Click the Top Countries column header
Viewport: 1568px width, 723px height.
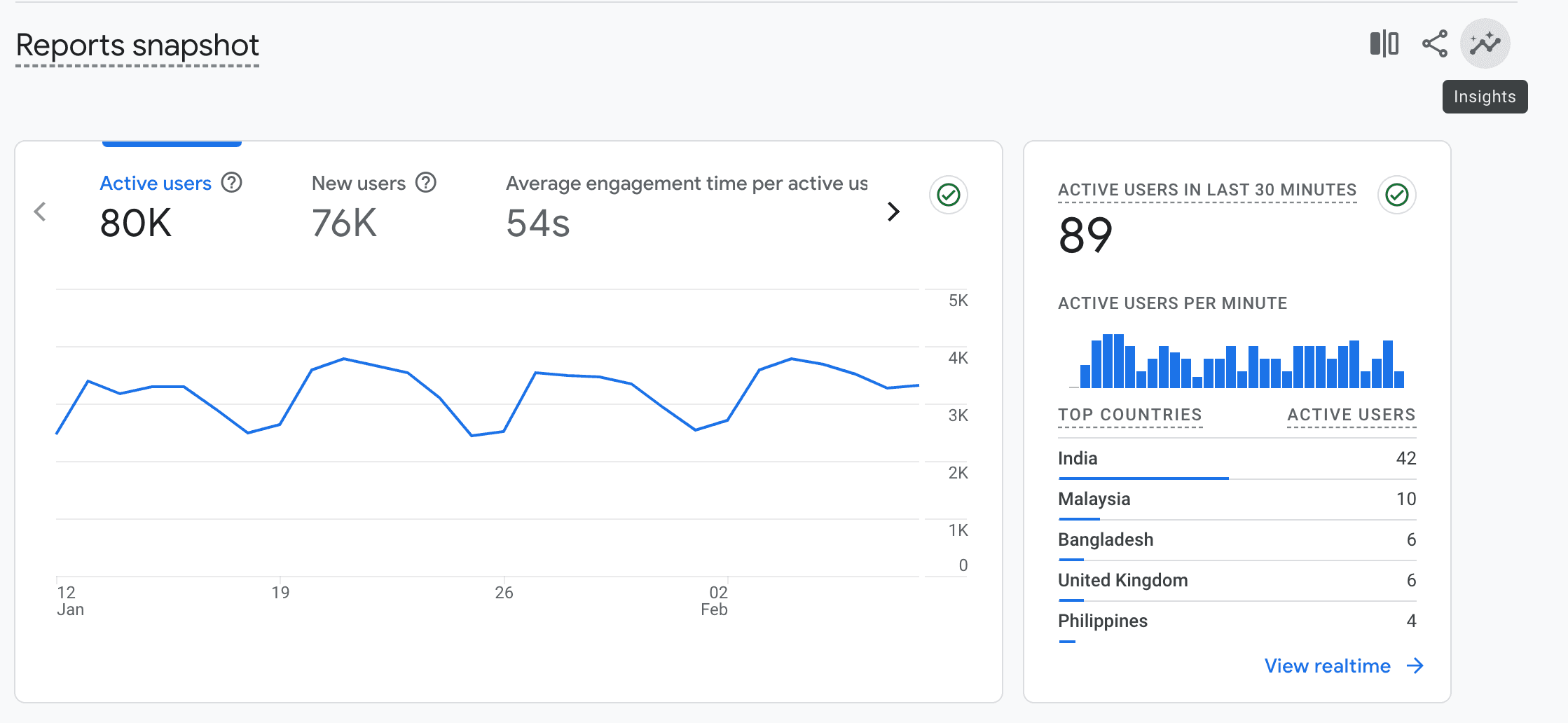(1129, 415)
